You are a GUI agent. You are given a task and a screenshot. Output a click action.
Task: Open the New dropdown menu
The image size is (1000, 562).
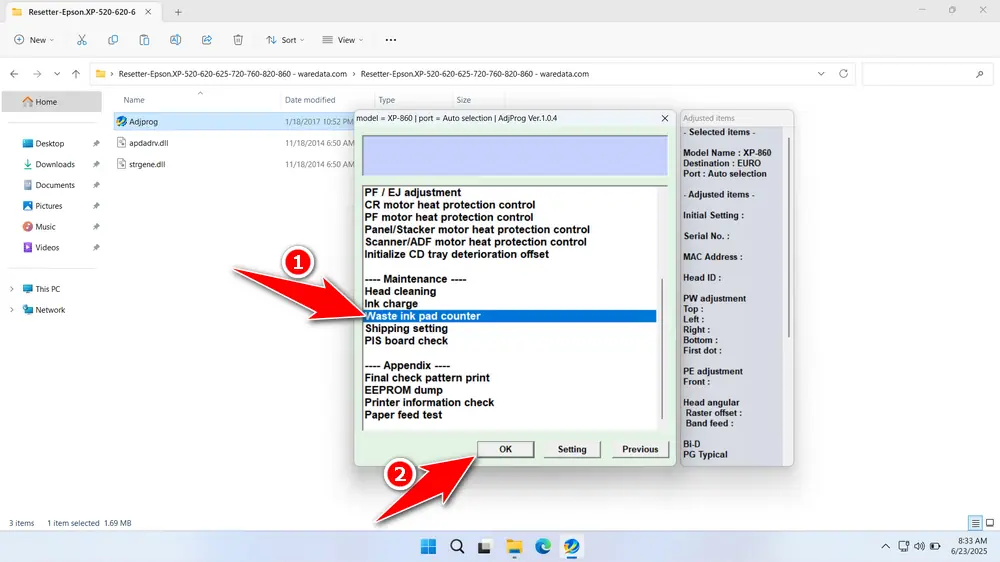point(34,40)
